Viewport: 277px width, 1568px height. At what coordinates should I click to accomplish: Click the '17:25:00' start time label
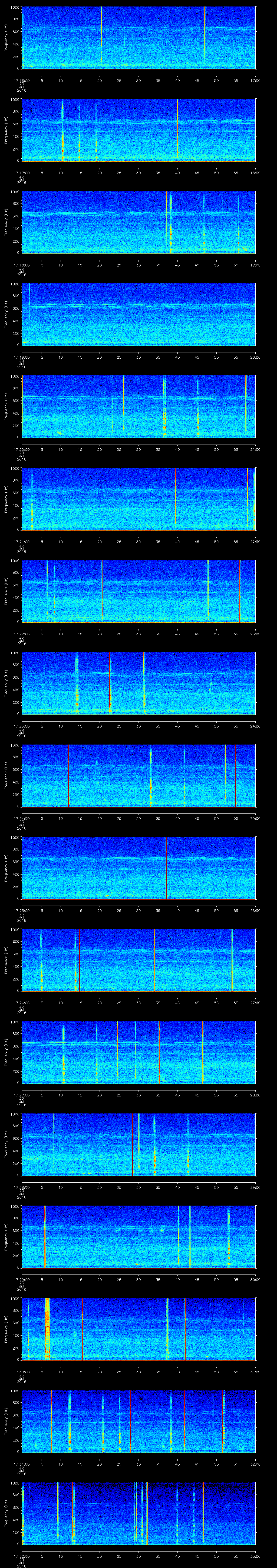pos(21,910)
